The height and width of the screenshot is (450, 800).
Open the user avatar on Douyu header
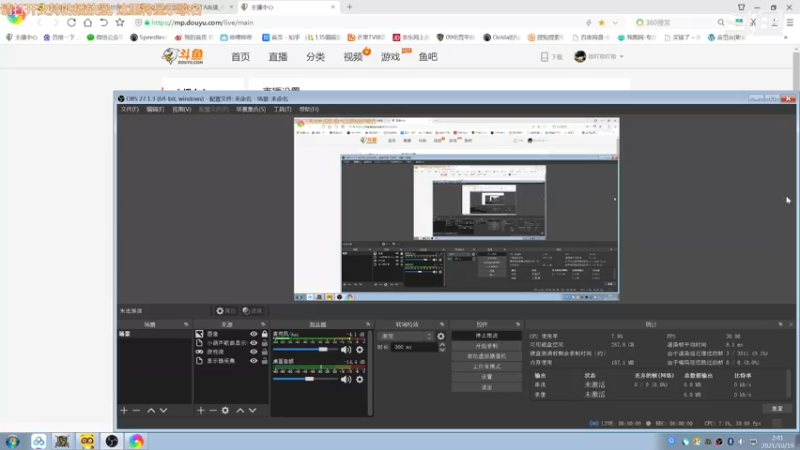pos(580,57)
